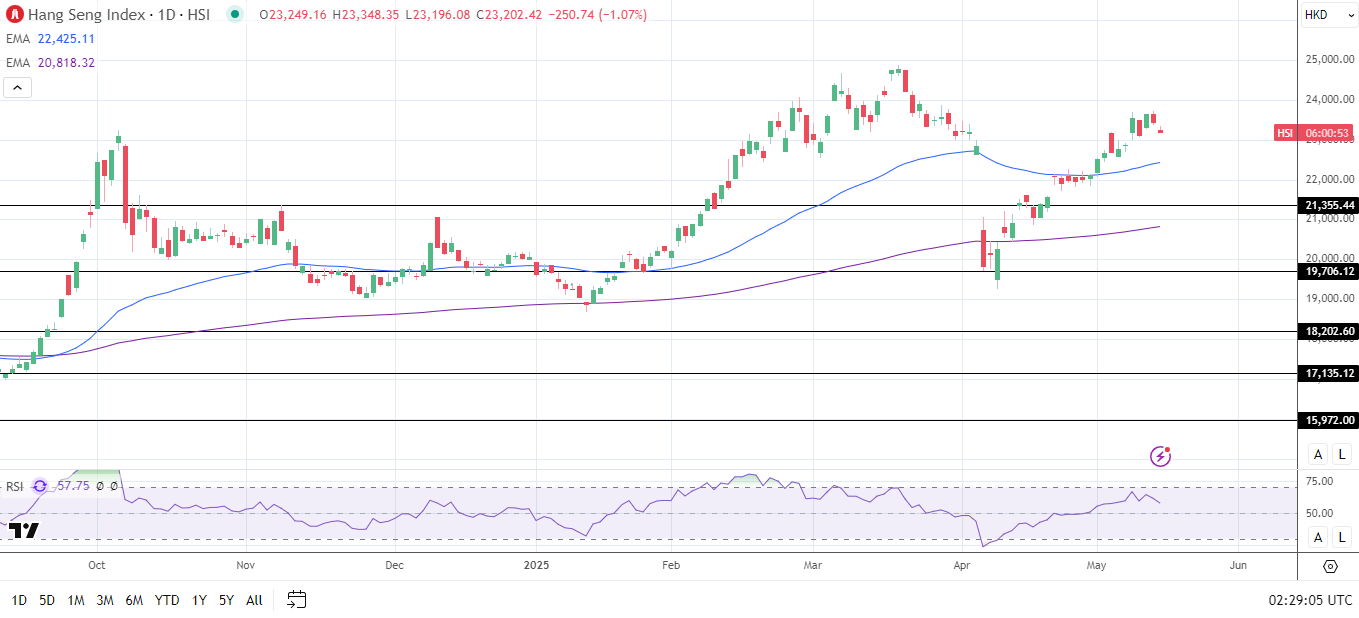The height and width of the screenshot is (618, 1359).
Task: Open timezone menu at 02:29:05 clock
Action: [1310, 600]
